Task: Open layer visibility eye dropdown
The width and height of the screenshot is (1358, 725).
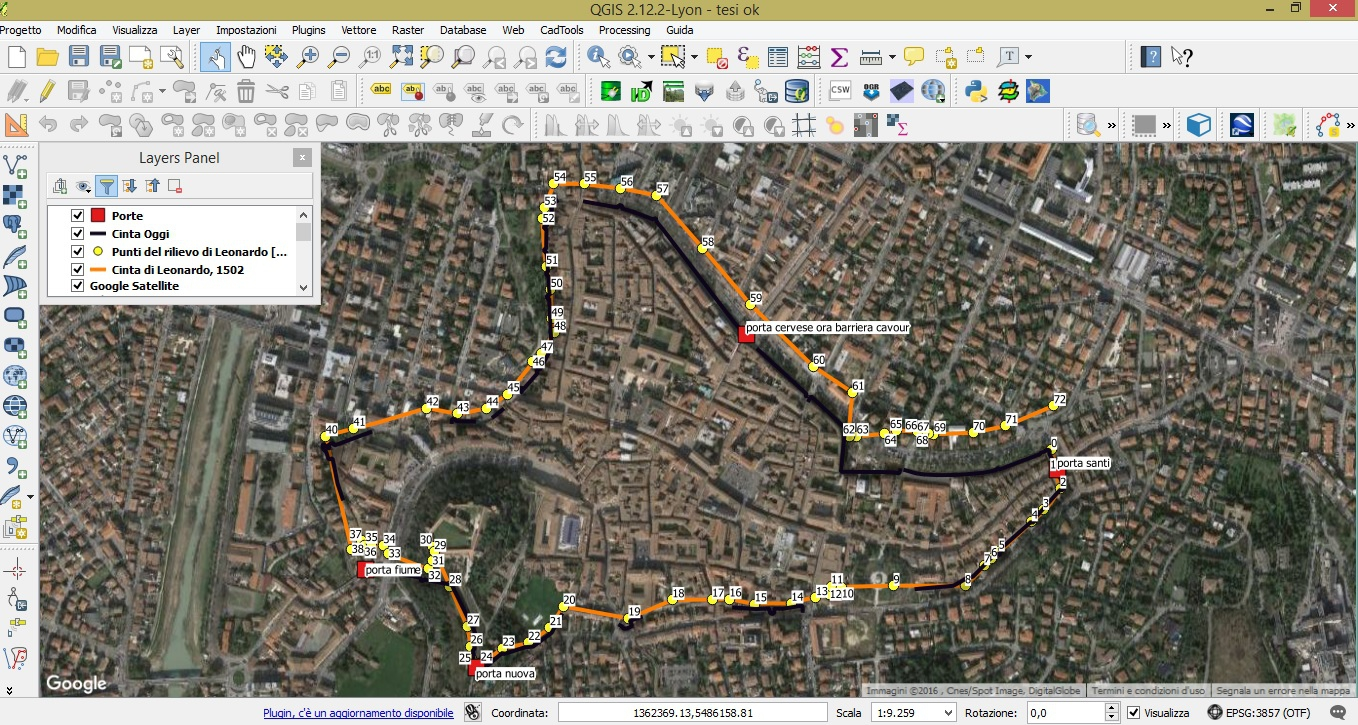Action: 83,186
